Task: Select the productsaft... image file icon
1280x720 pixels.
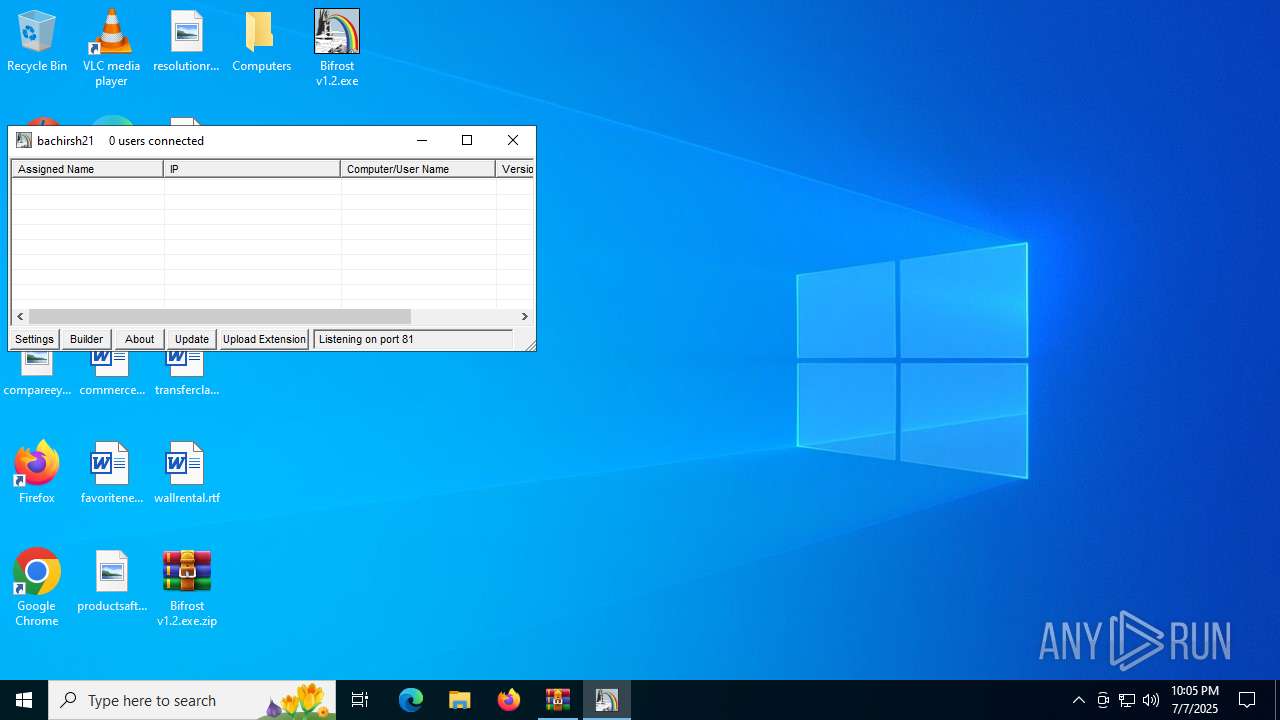Action: (x=112, y=581)
